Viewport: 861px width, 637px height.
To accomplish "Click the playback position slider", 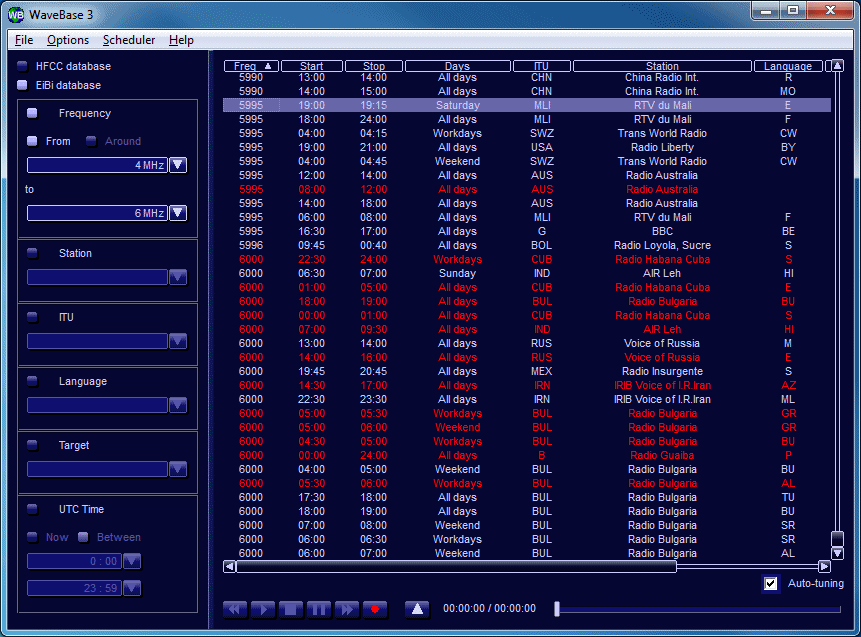I will coord(698,609).
